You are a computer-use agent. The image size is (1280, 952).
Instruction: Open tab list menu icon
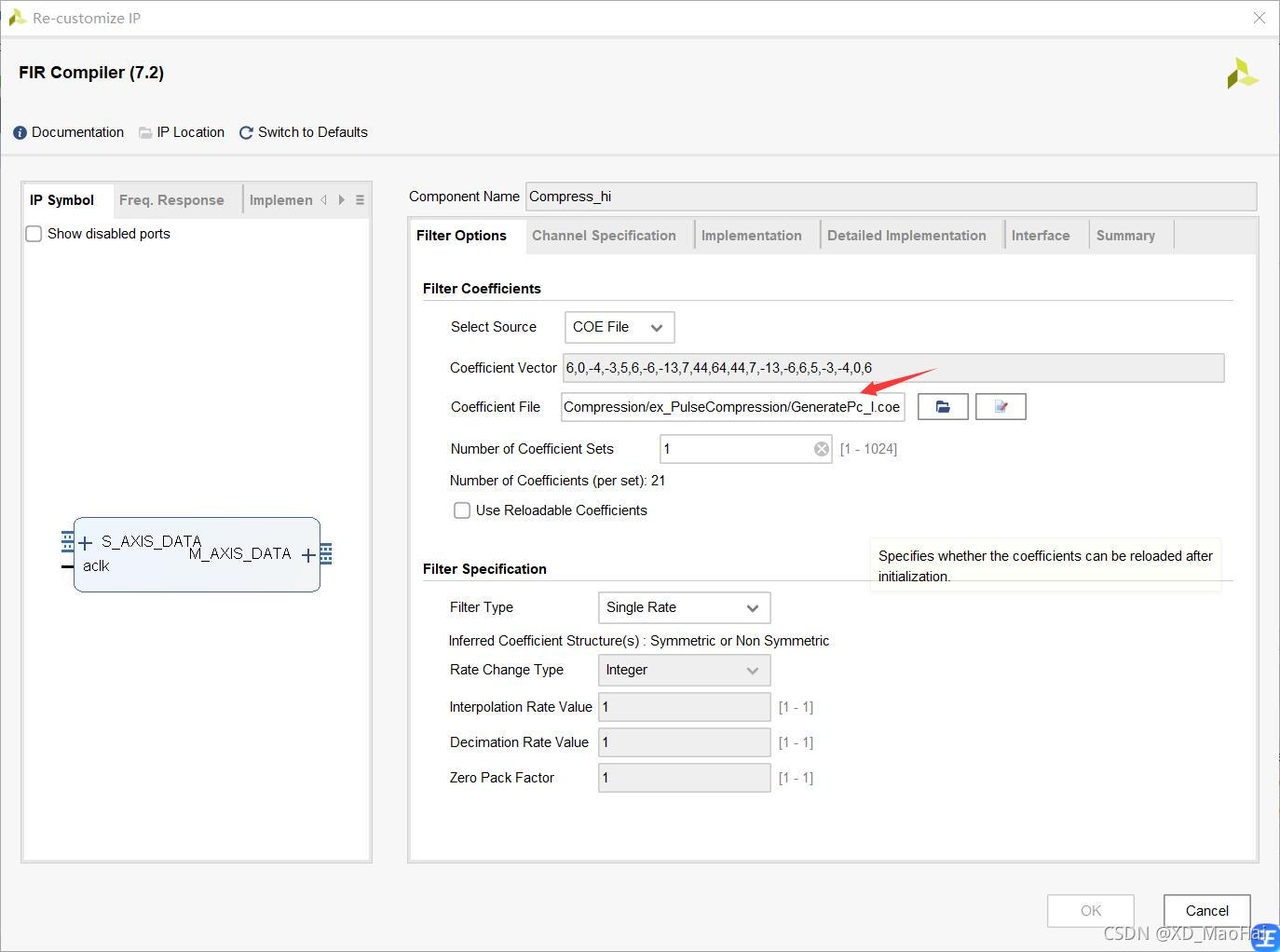point(360,200)
